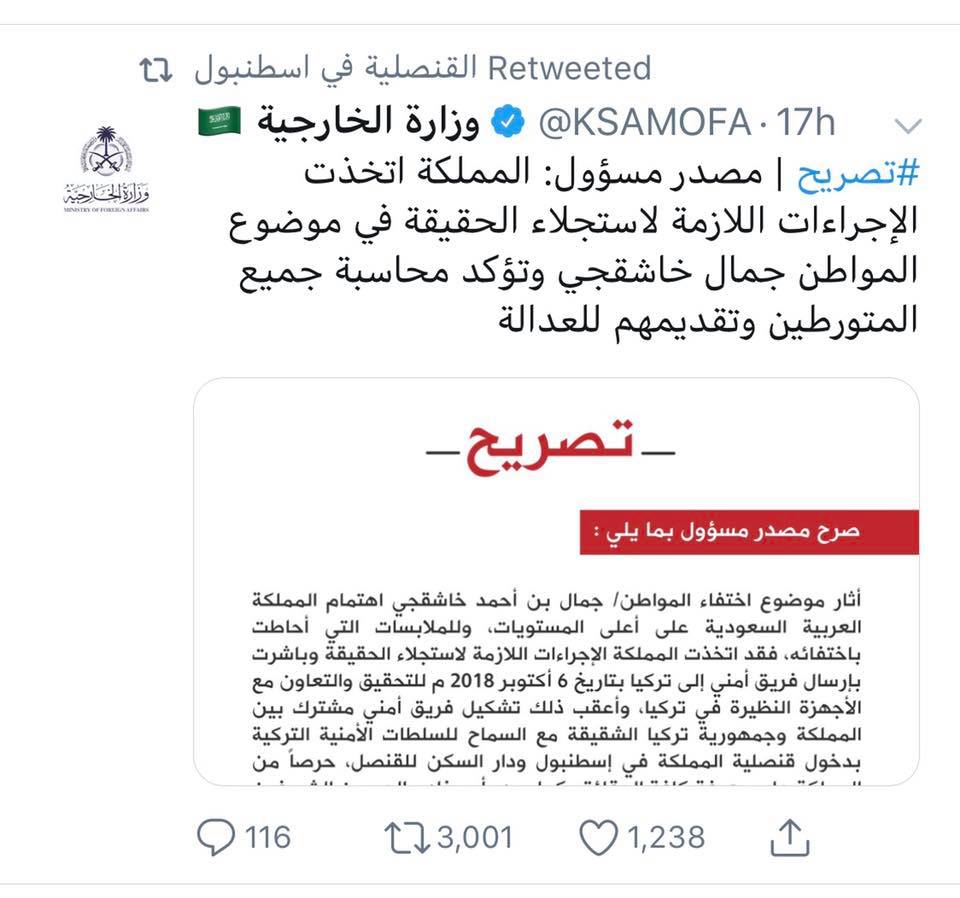Click the 17h timestamp
The image size is (960, 898).
pyautogui.click(x=806, y=121)
